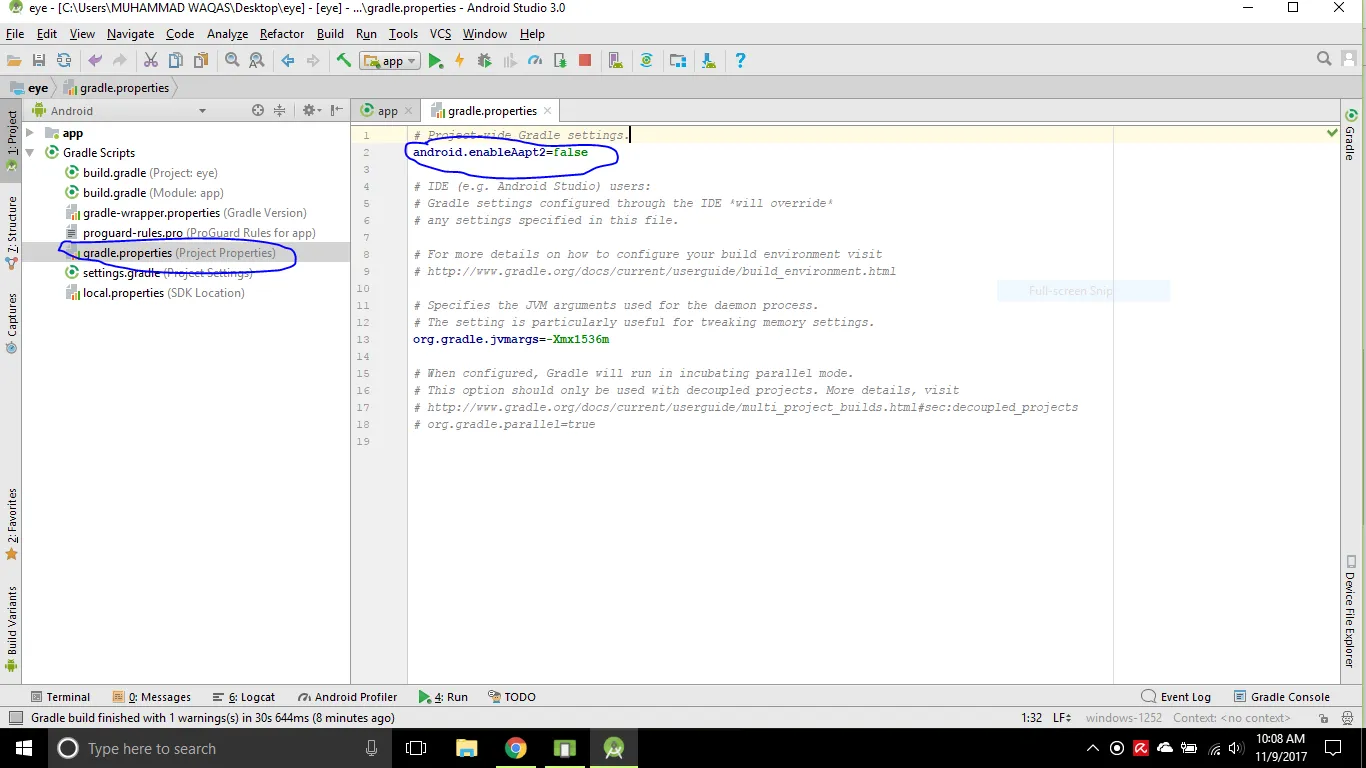Open the Terminal tool window
This screenshot has width=1366, height=768.
[60, 697]
